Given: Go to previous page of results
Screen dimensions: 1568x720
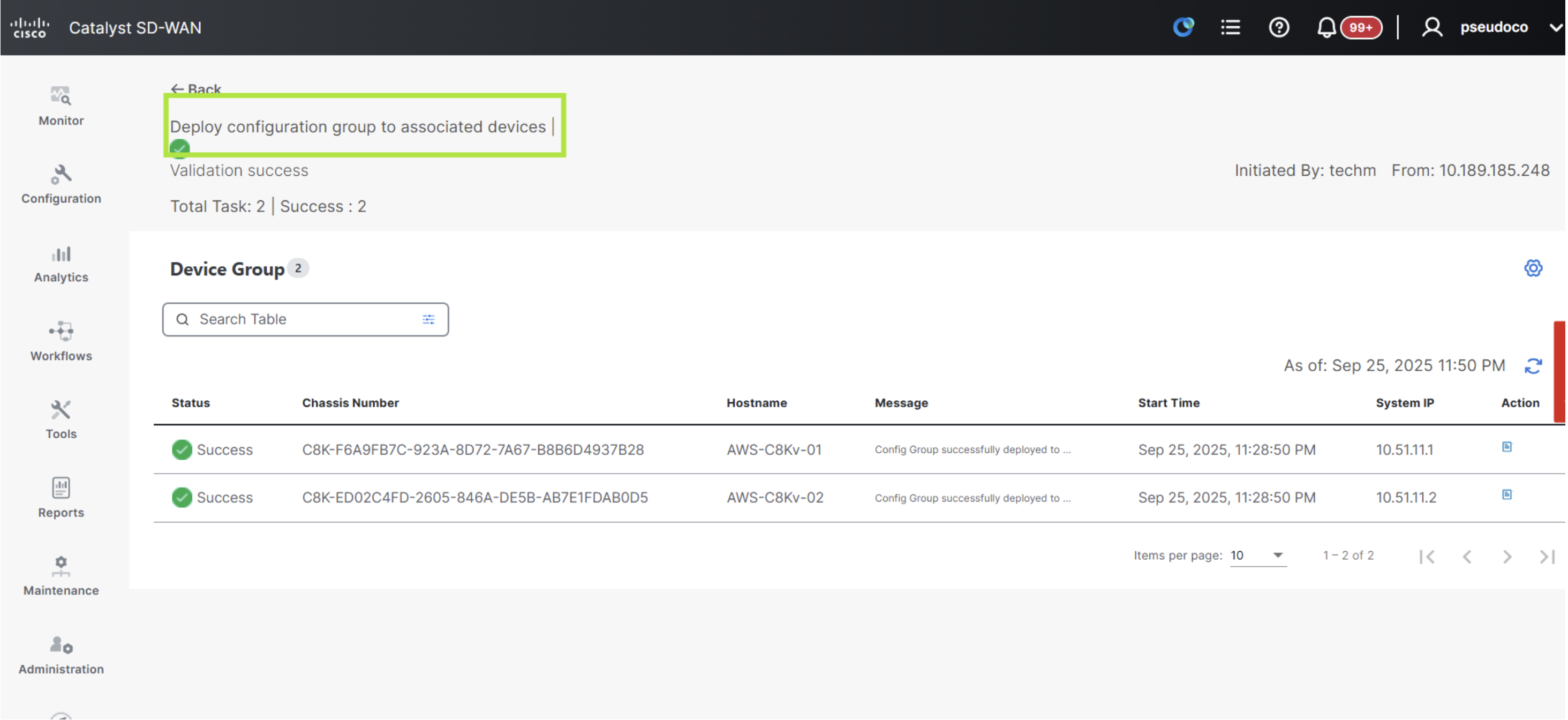Looking at the screenshot, I should 1467,557.
